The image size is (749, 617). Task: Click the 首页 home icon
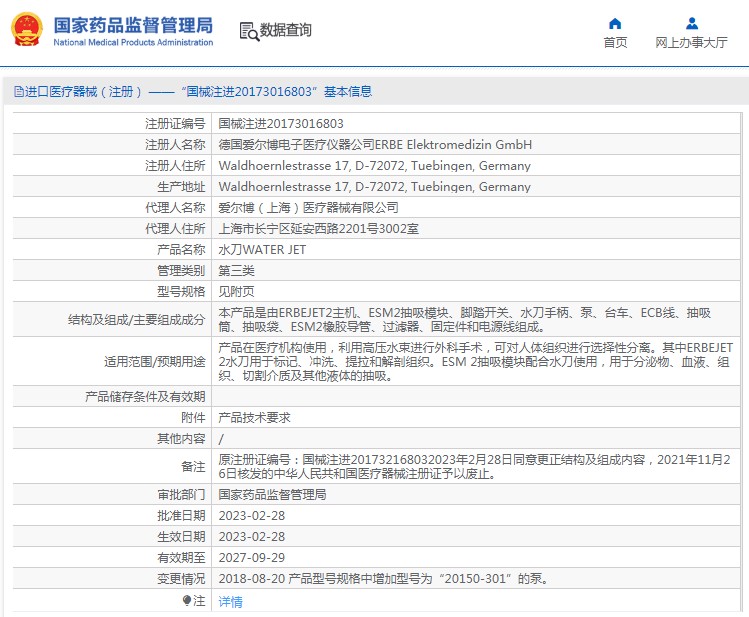pyautogui.click(x=615, y=23)
